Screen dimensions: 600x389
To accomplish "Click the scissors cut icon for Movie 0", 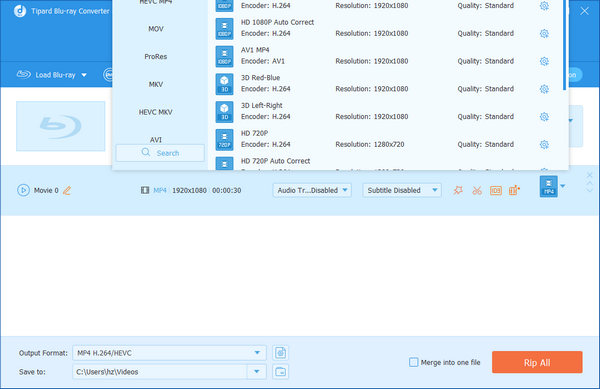I will point(477,190).
